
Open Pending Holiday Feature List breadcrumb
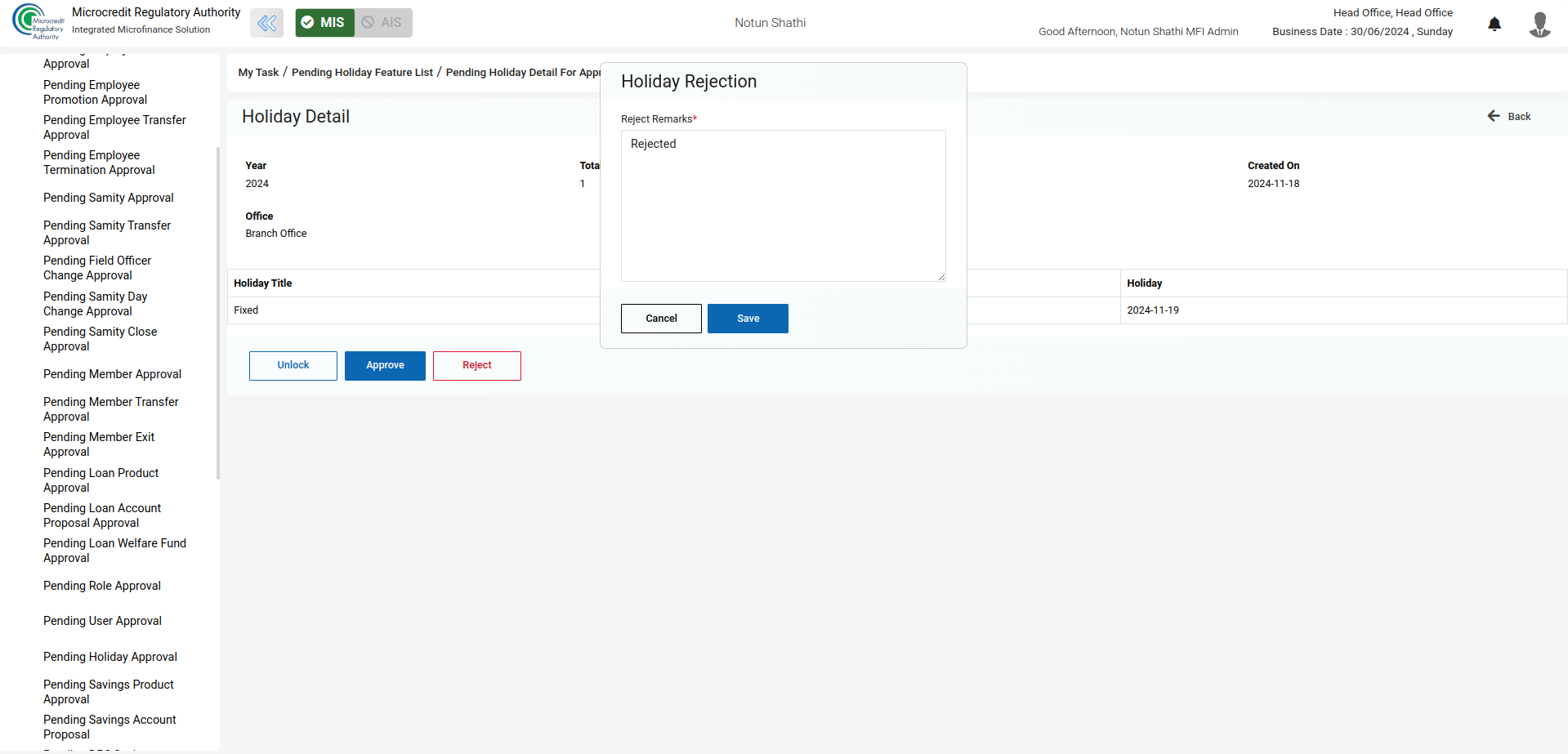[x=362, y=73]
